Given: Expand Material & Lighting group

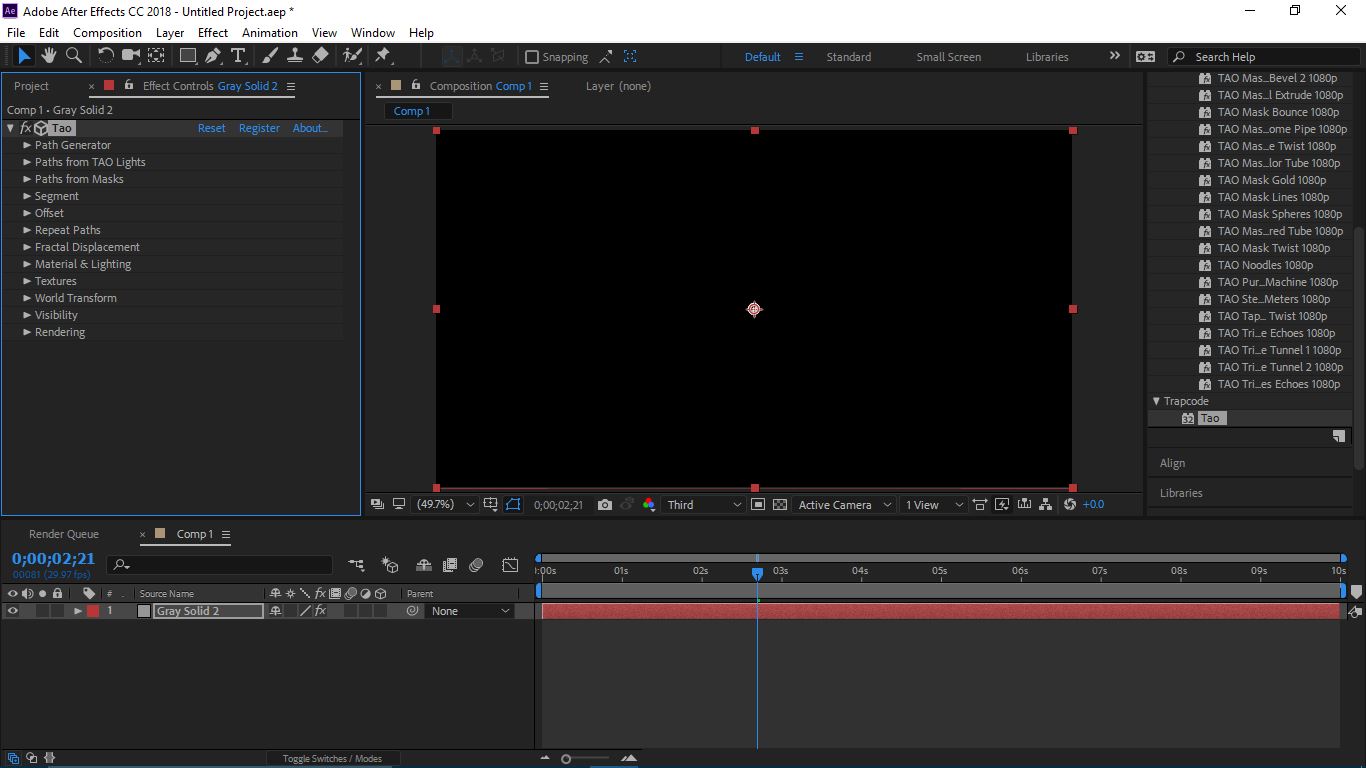Looking at the screenshot, I should click(x=28, y=264).
